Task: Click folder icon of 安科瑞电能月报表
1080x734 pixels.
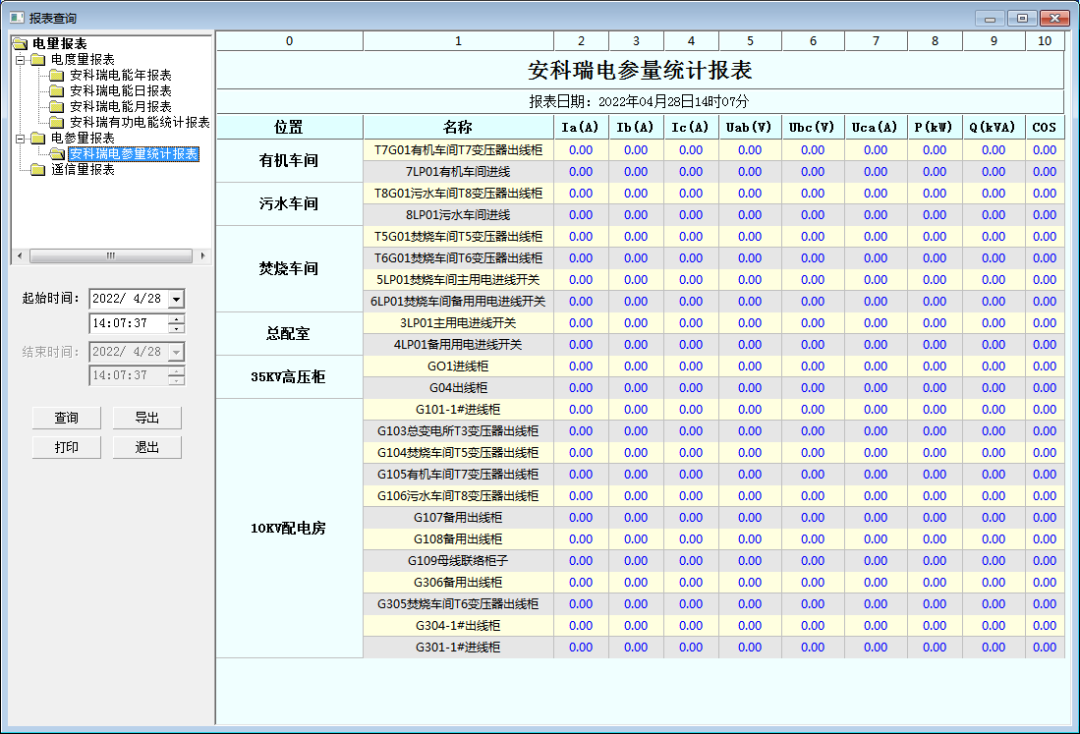Action: (x=57, y=107)
